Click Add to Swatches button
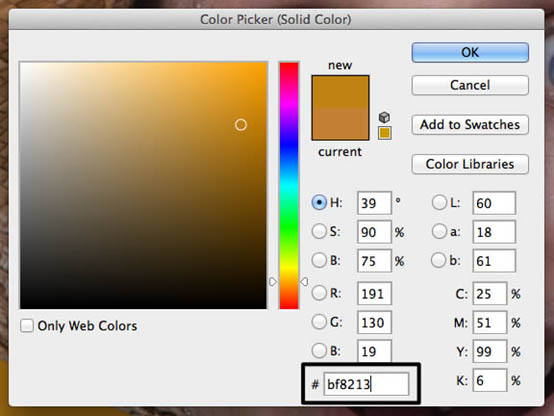Image resolution: width=554 pixels, height=416 pixels. 470,125
